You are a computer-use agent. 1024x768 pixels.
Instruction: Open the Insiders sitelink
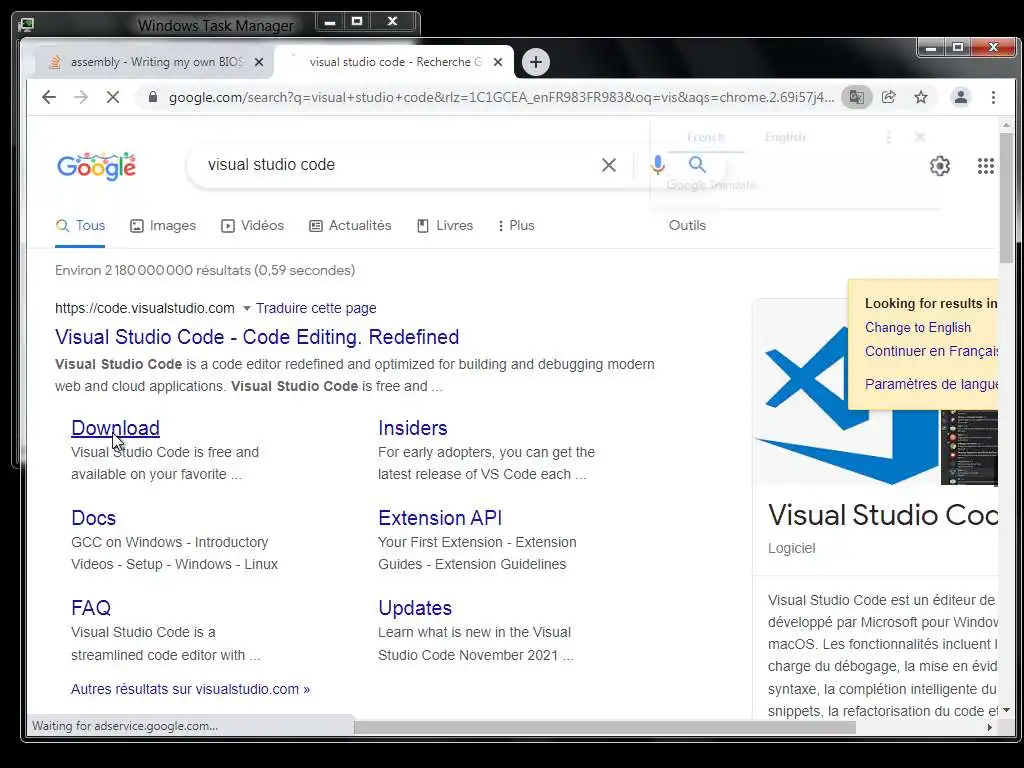point(413,428)
